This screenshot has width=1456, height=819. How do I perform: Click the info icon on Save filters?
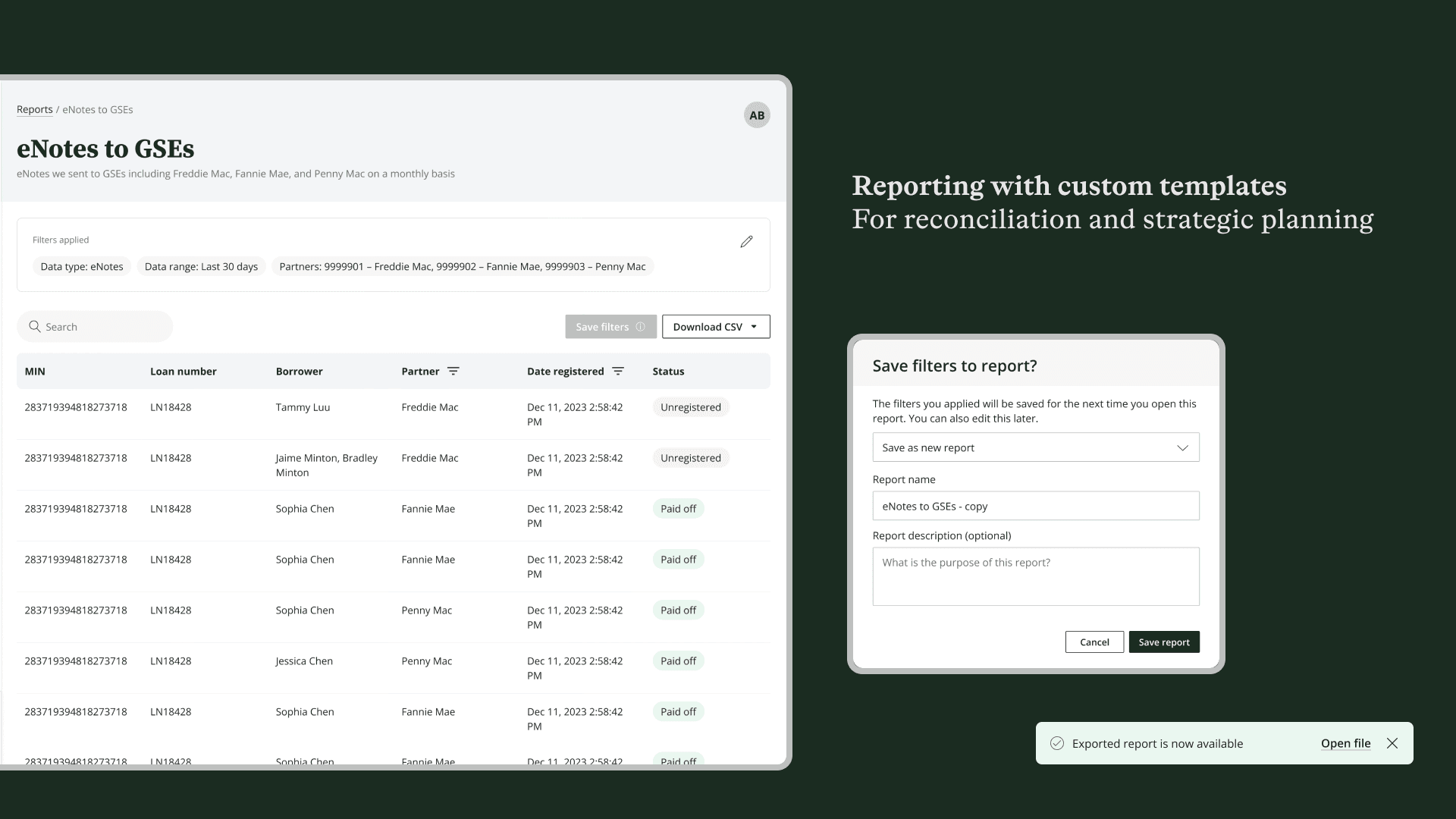[x=641, y=327]
